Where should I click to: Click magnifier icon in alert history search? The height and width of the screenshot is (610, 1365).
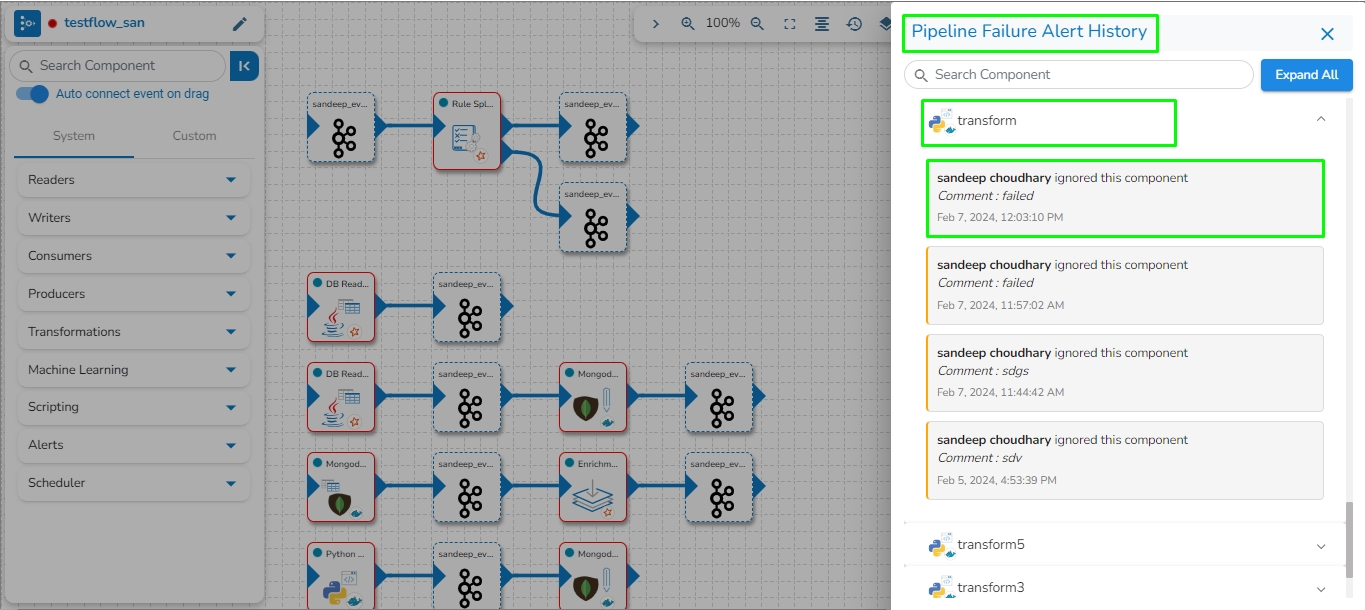921,75
